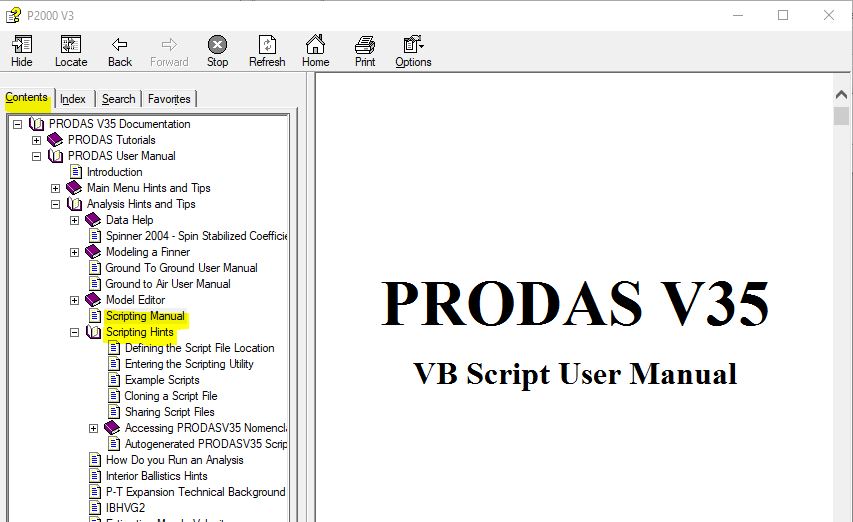
Task: Expand Main Menu Hints and Tips
Action: point(56,188)
